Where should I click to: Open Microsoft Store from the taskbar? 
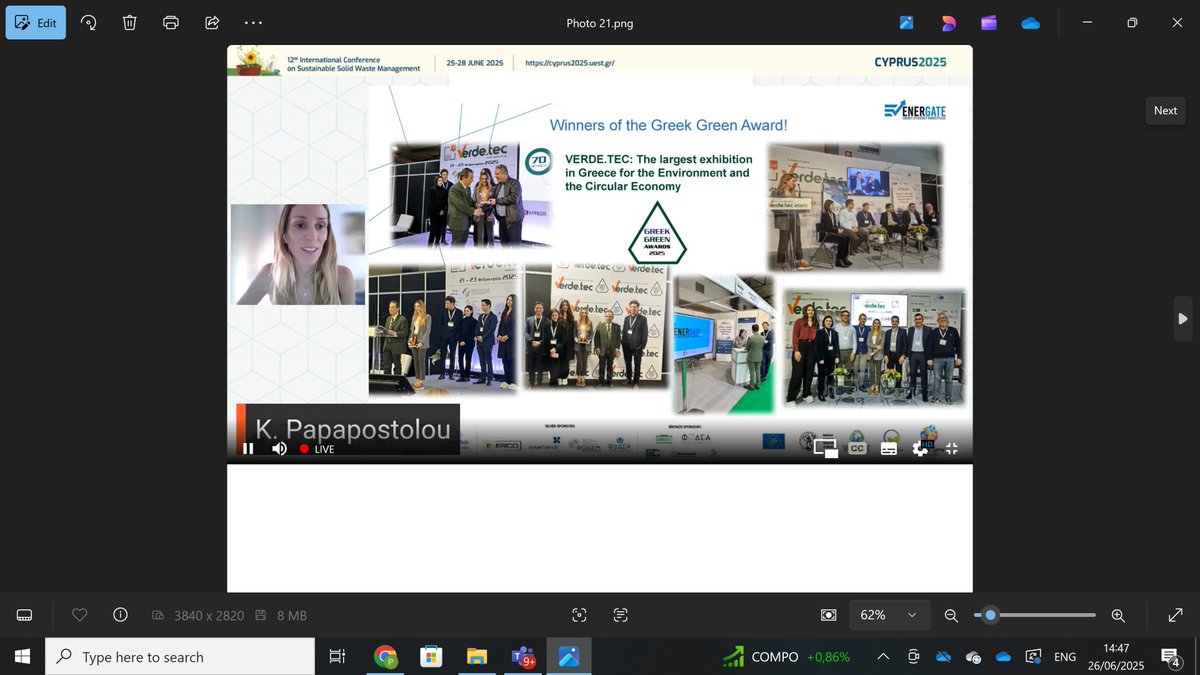coord(431,657)
